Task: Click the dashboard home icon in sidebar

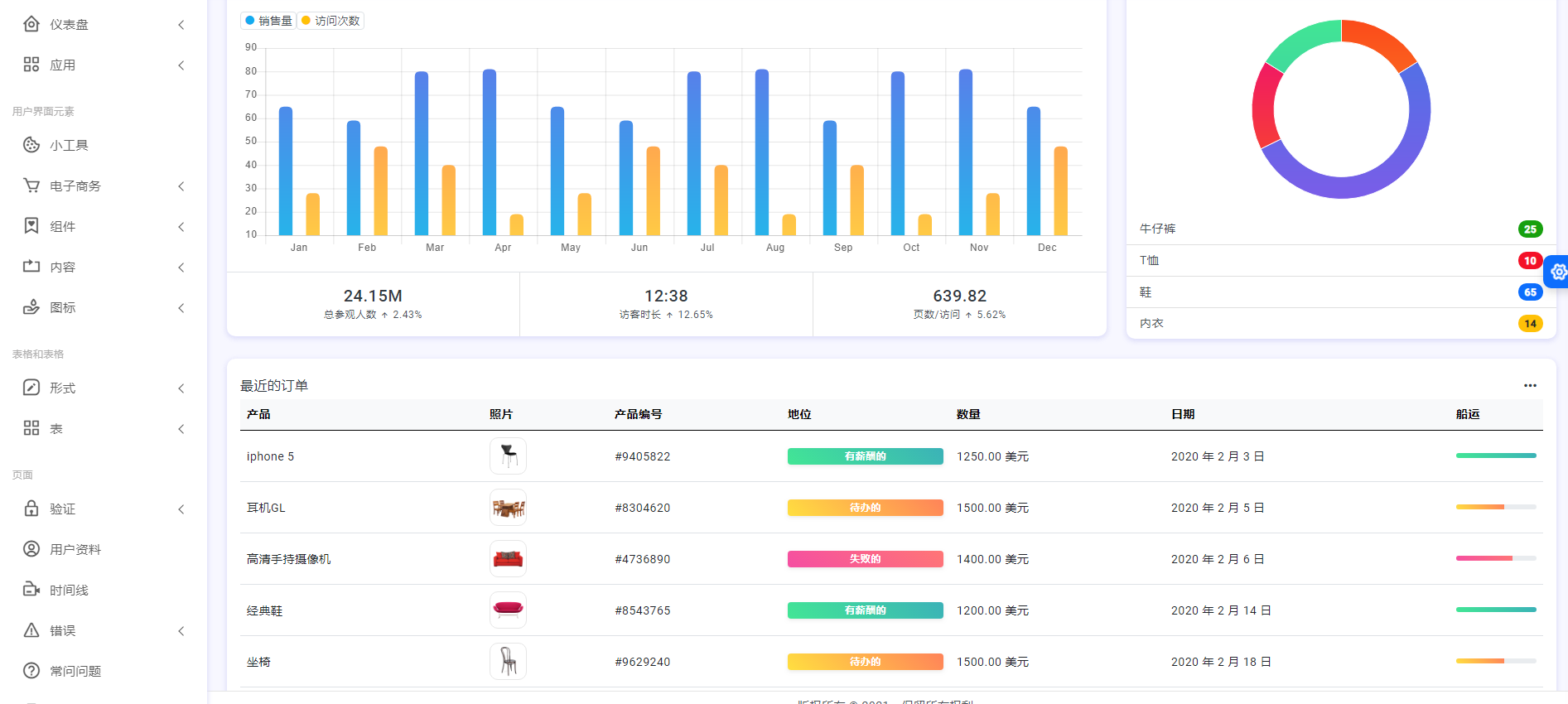Action: pyautogui.click(x=31, y=24)
